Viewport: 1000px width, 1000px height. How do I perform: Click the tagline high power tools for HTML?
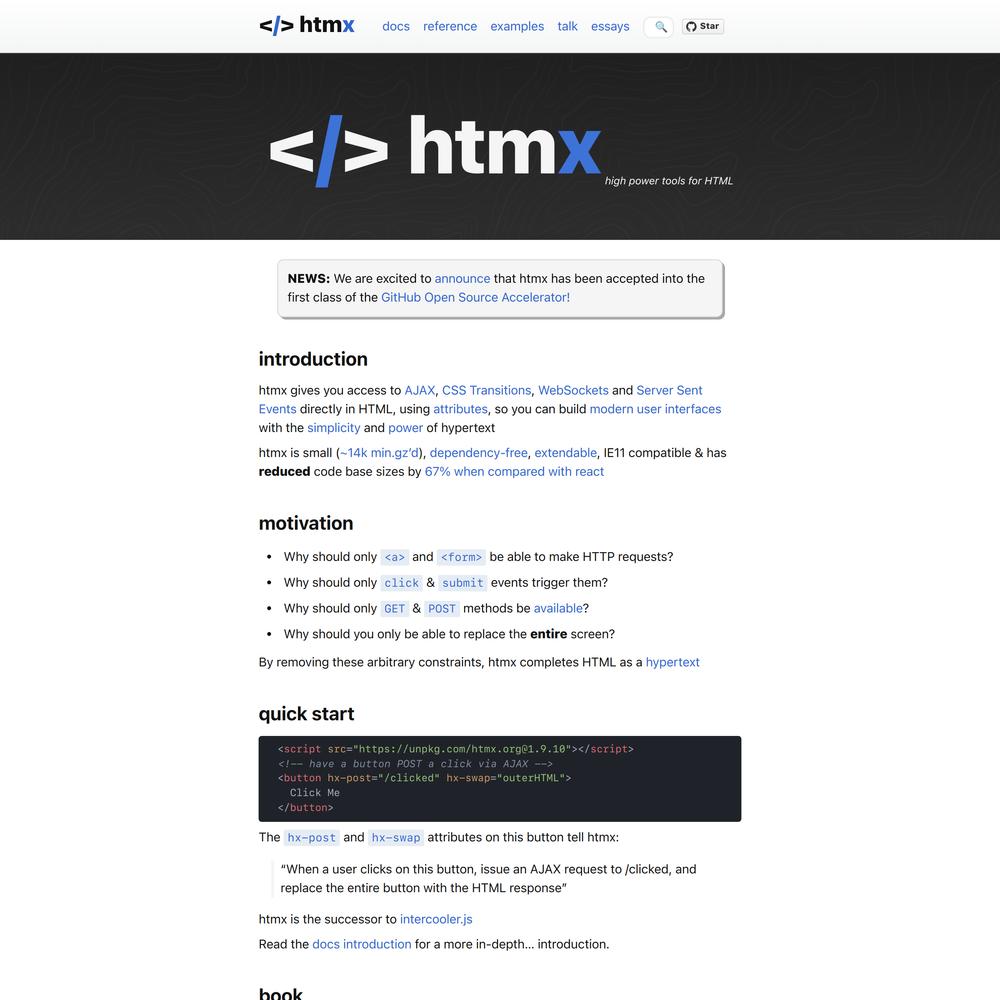[x=668, y=181]
